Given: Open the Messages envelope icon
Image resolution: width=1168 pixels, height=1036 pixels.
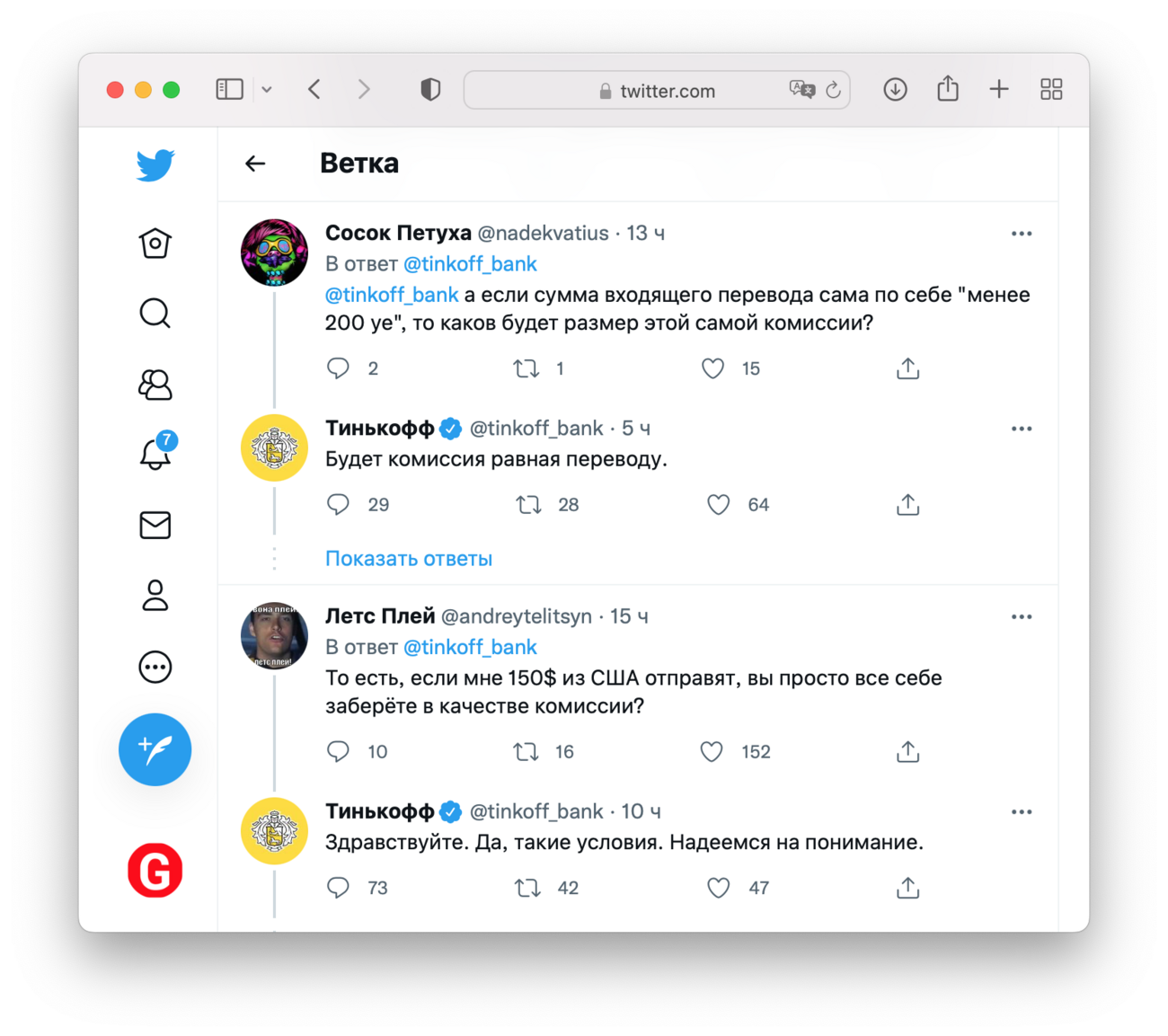Looking at the screenshot, I should (155, 525).
